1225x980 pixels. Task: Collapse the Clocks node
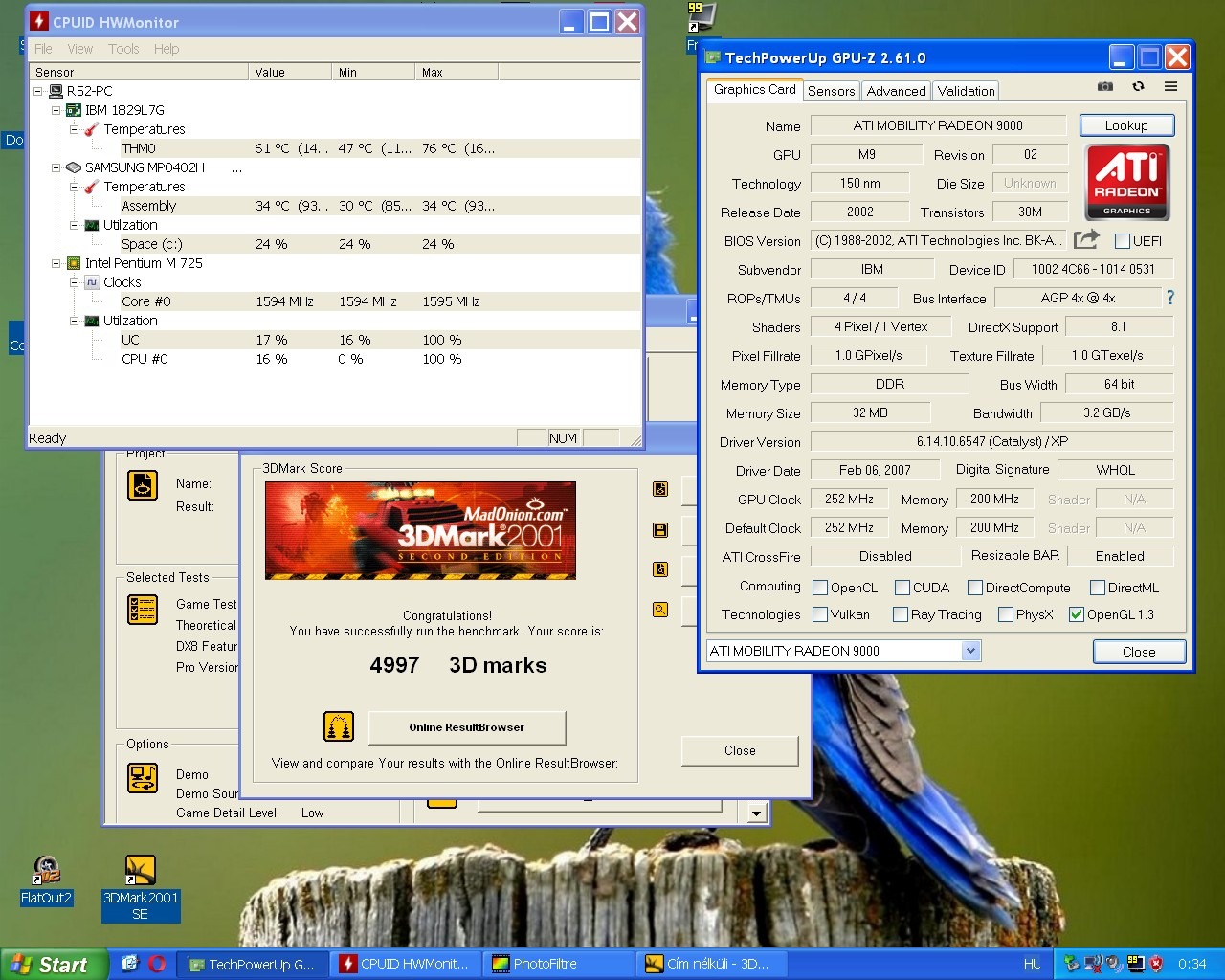pos(75,282)
